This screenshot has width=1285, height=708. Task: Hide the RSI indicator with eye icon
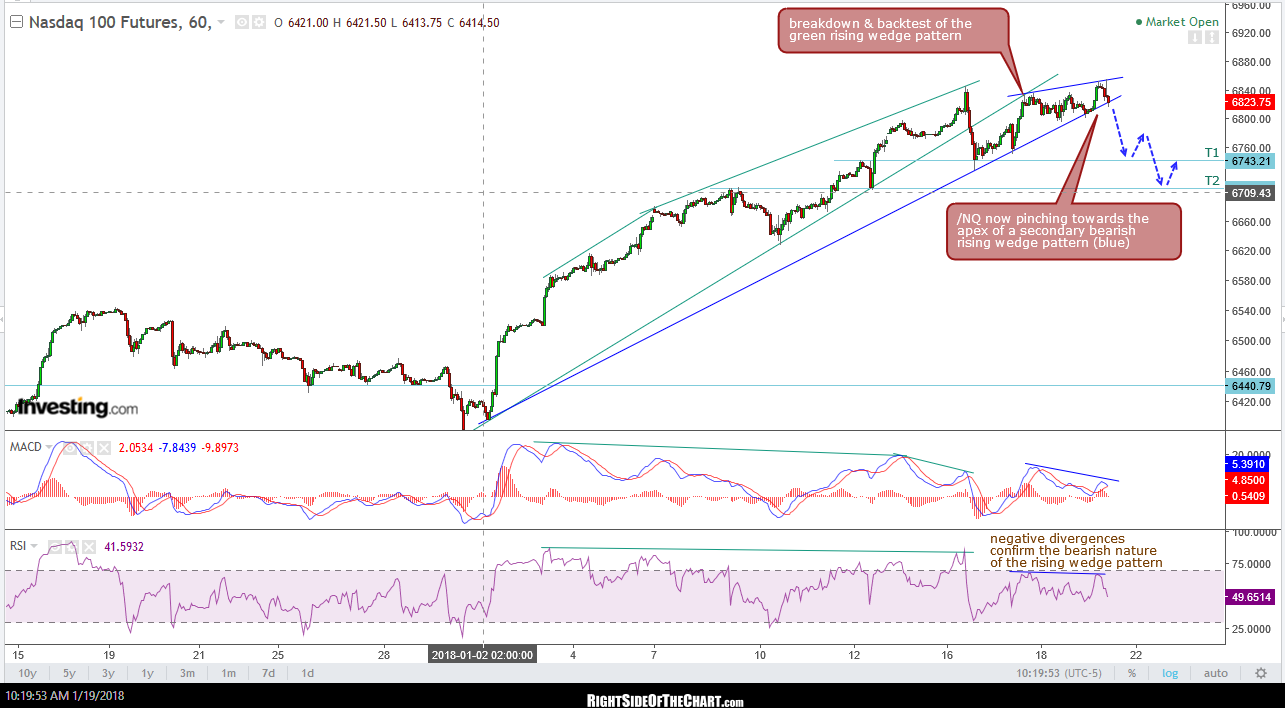[x=55, y=546]
